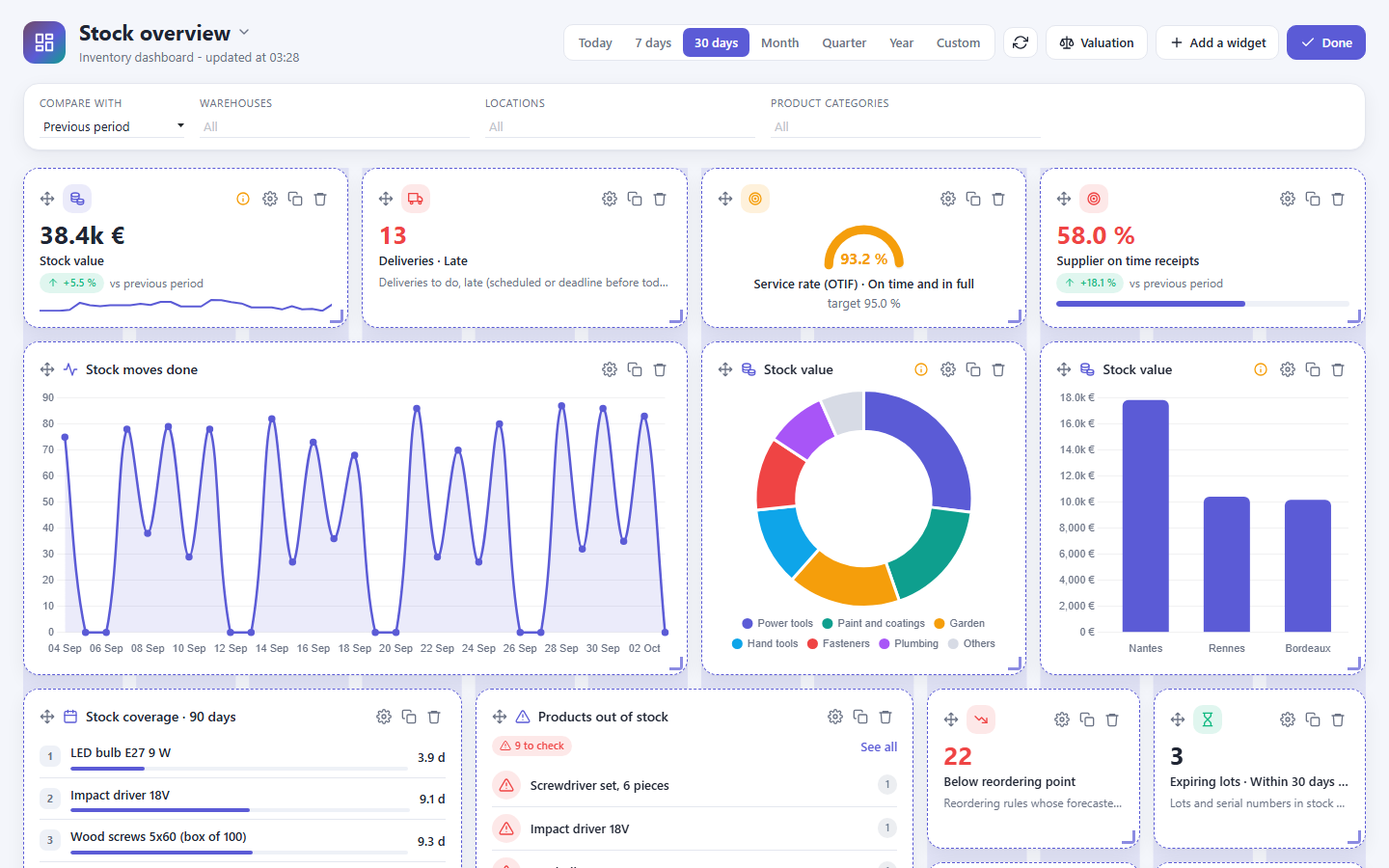Click Add a widget button

click(x=1217, y=42)
